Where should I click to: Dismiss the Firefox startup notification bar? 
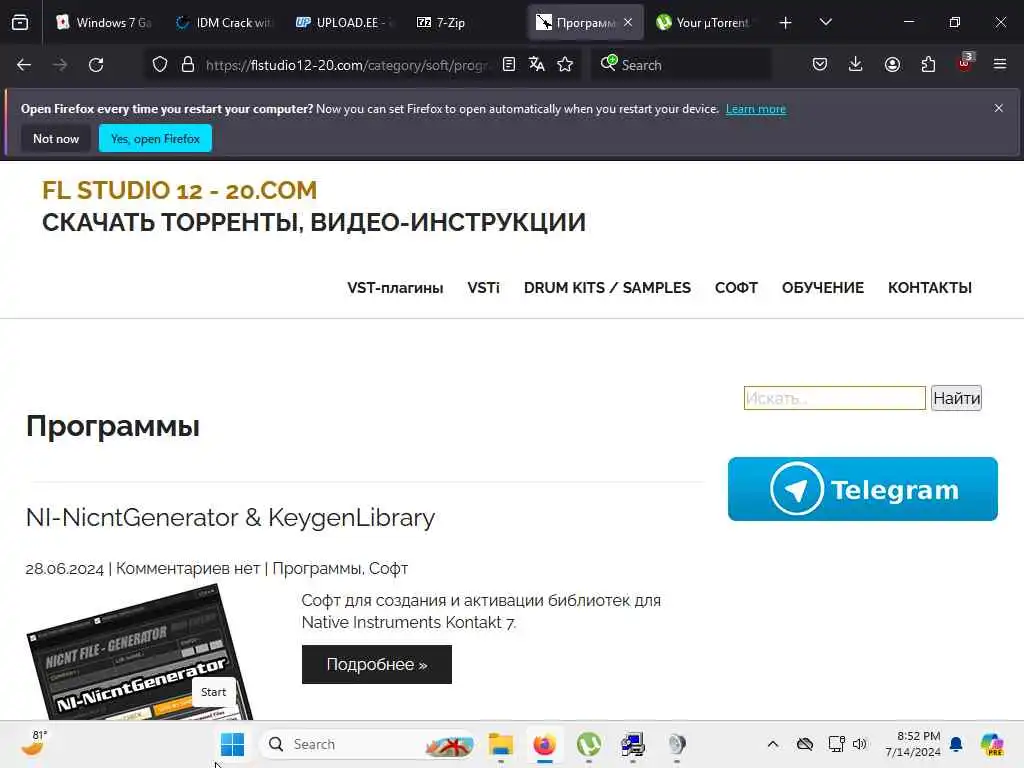pos(999,108)
